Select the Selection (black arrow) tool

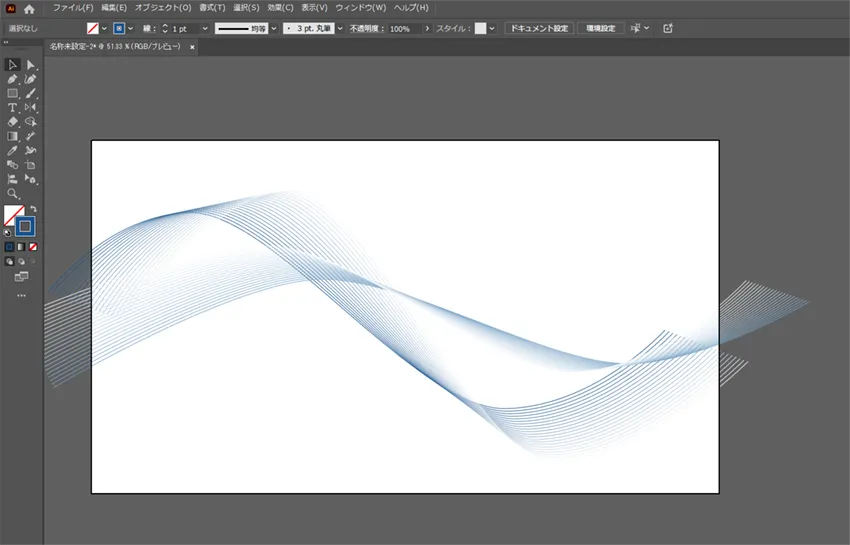point(12,65)
